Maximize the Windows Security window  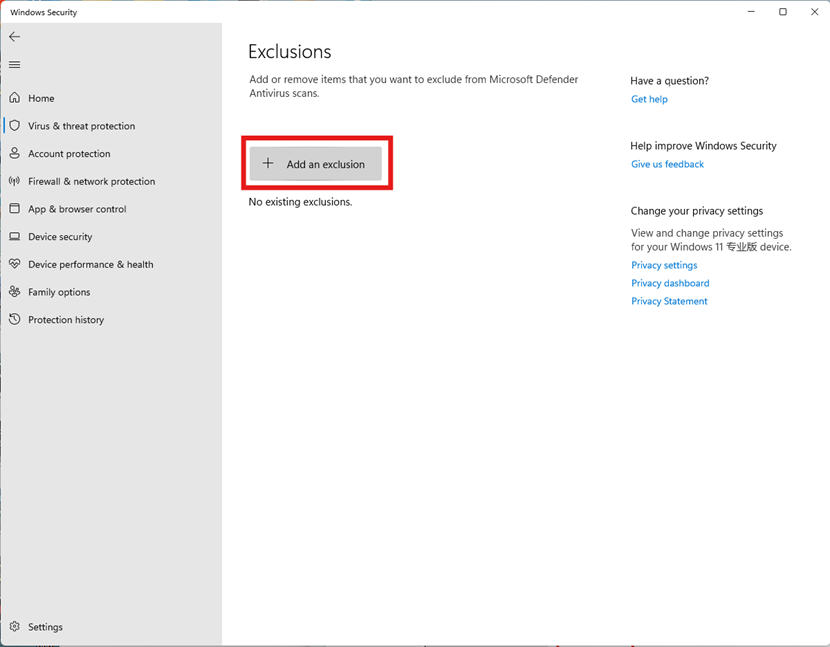[782, 12]
